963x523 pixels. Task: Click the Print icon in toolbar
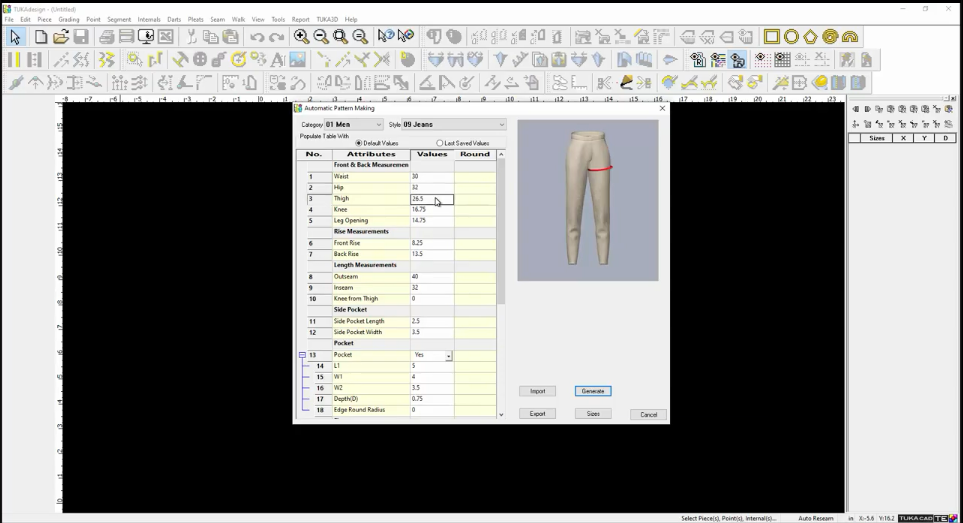tap(106, 37)
